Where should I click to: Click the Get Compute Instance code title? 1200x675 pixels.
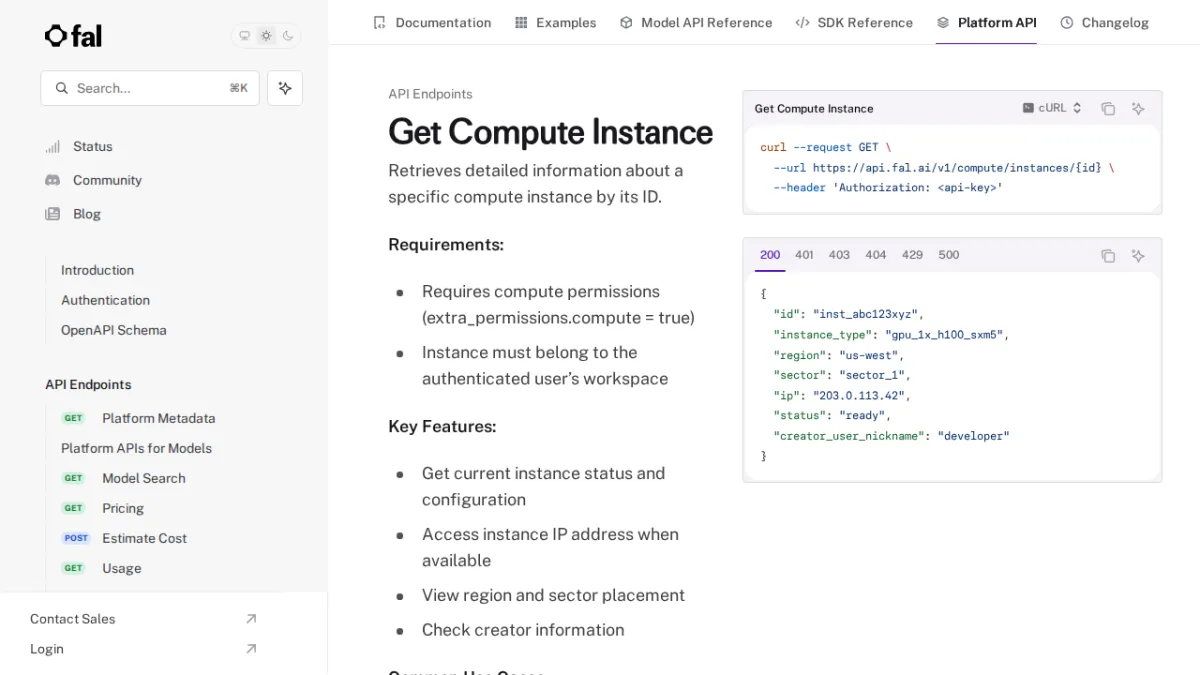click(814, 108)
